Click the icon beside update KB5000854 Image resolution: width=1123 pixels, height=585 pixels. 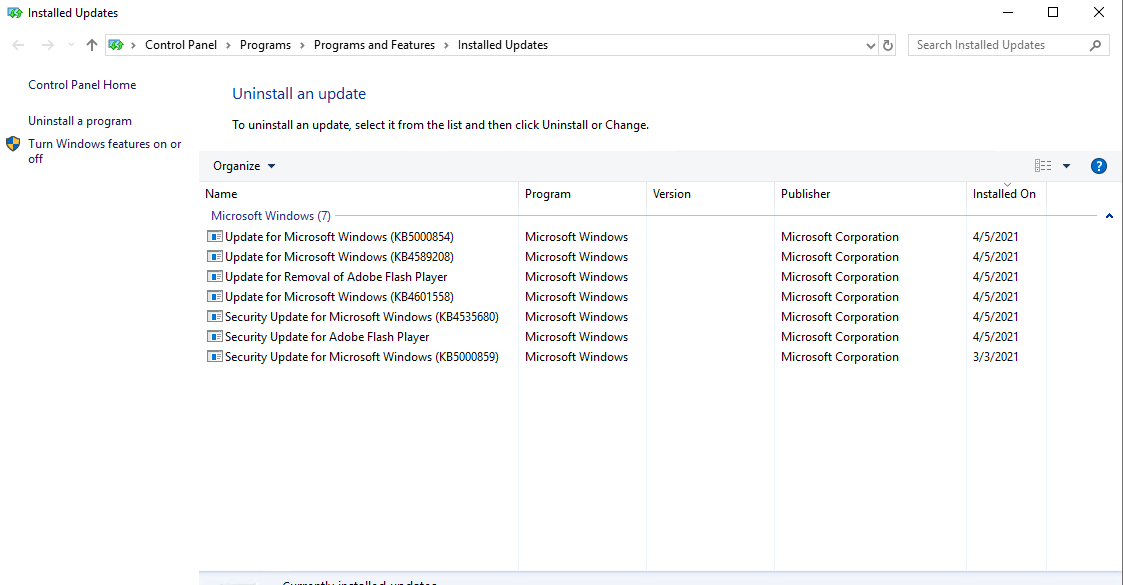click(215, 236)
